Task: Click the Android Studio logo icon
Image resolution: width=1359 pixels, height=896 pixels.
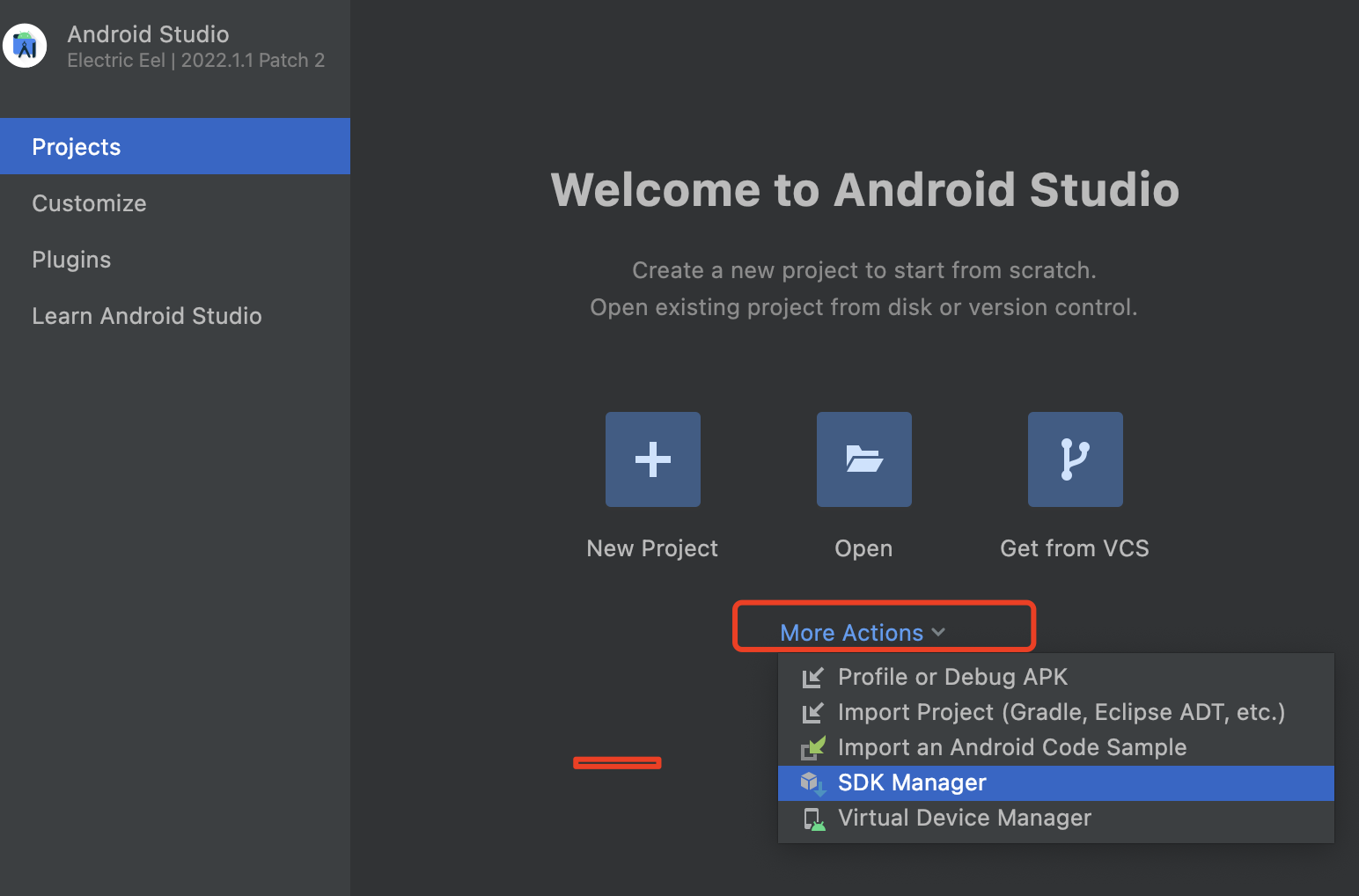Action: point(25,46)
